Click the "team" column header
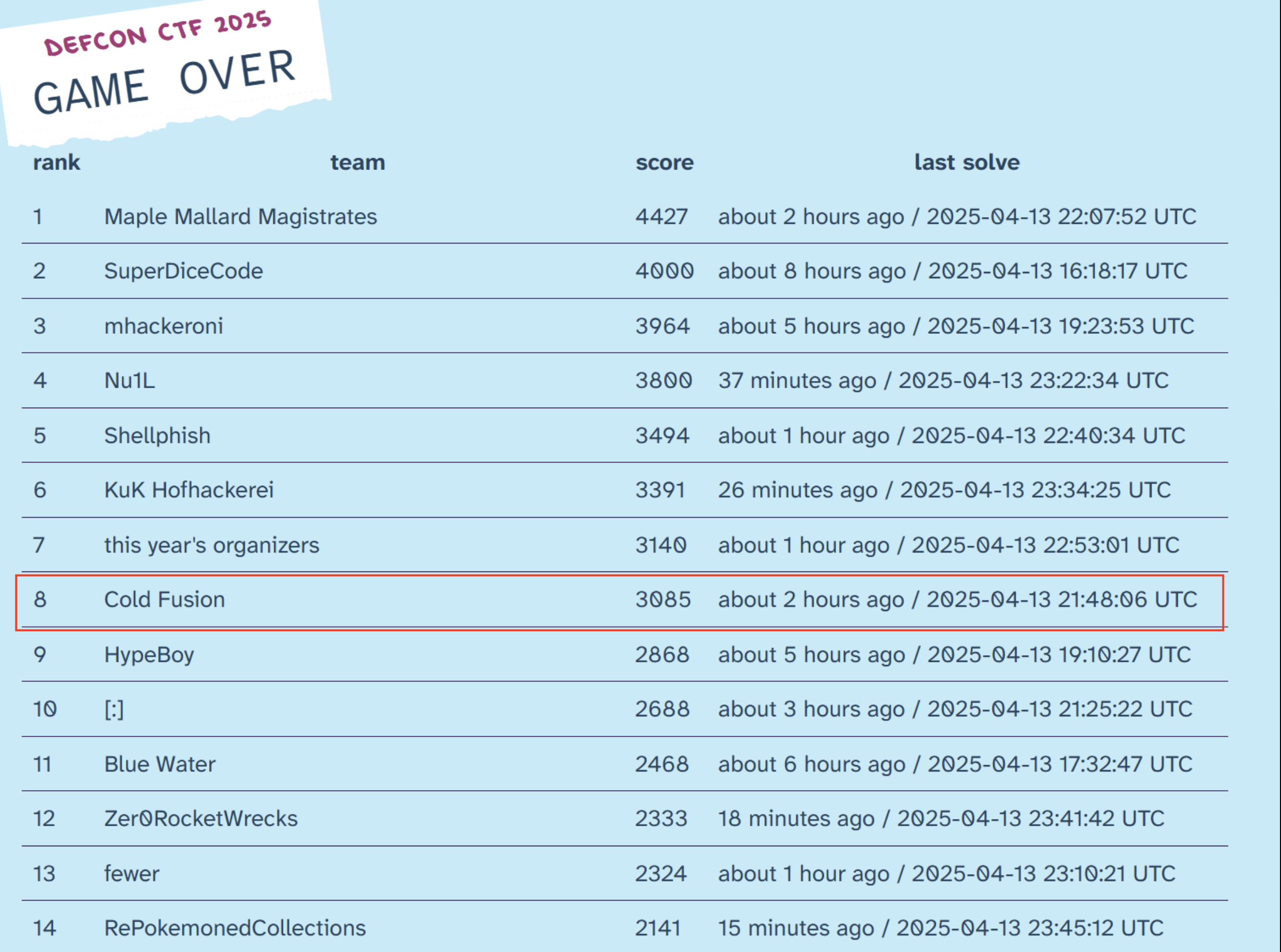Screen dimensions: 1281x952 pyautogui.click(x=357, y=162)
